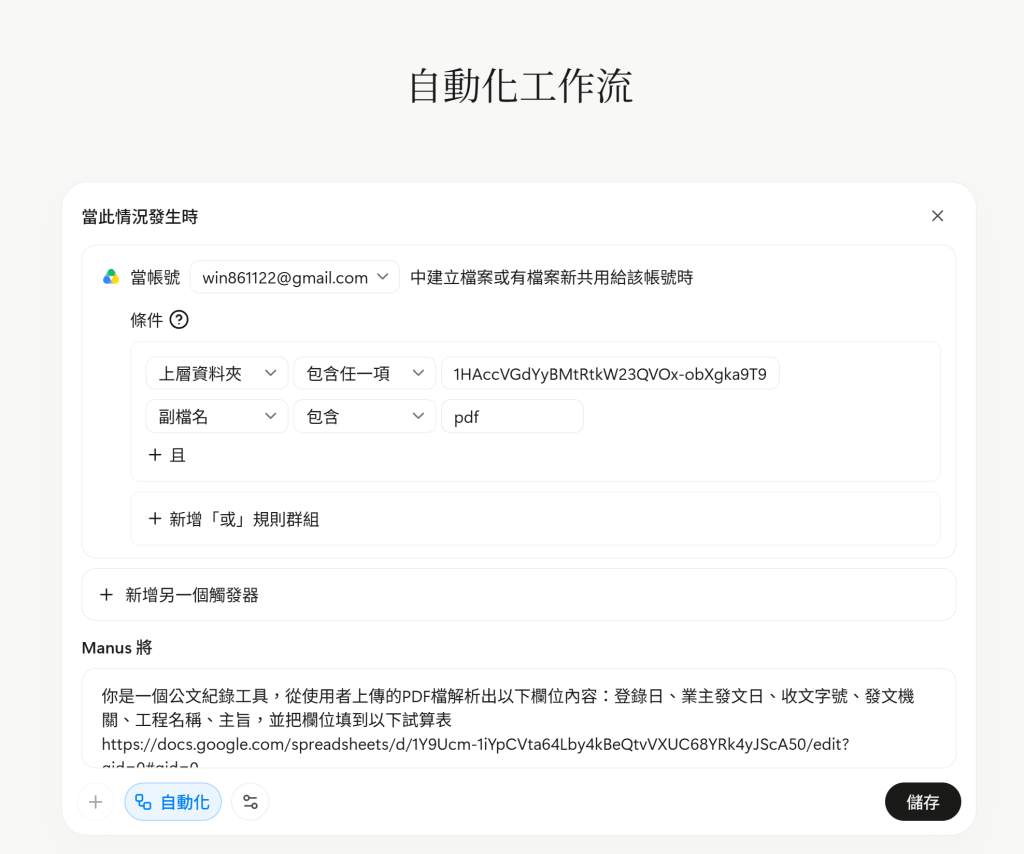Add another trigger with 新增另一個觸發器

click(x=519, y=595)
